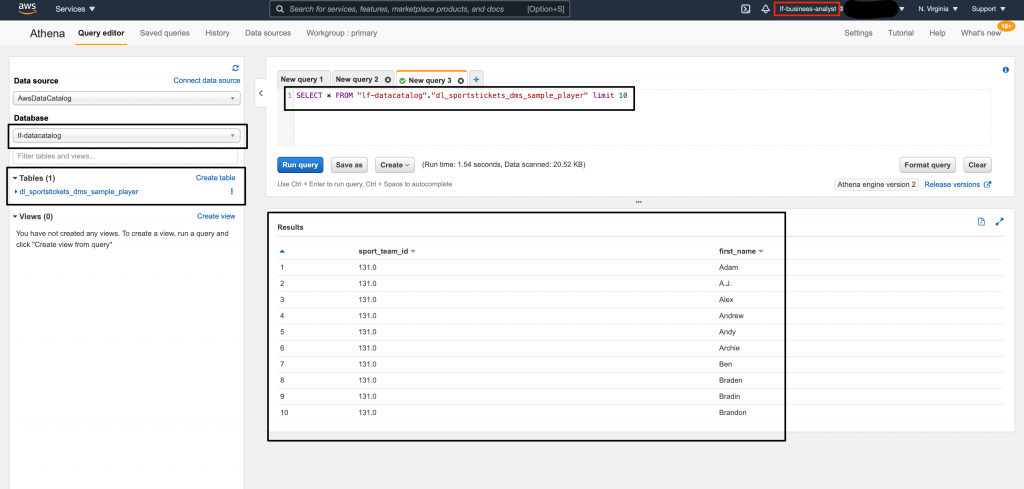
Task: Open the AWS home logo
Action: [x=27, y=8]
